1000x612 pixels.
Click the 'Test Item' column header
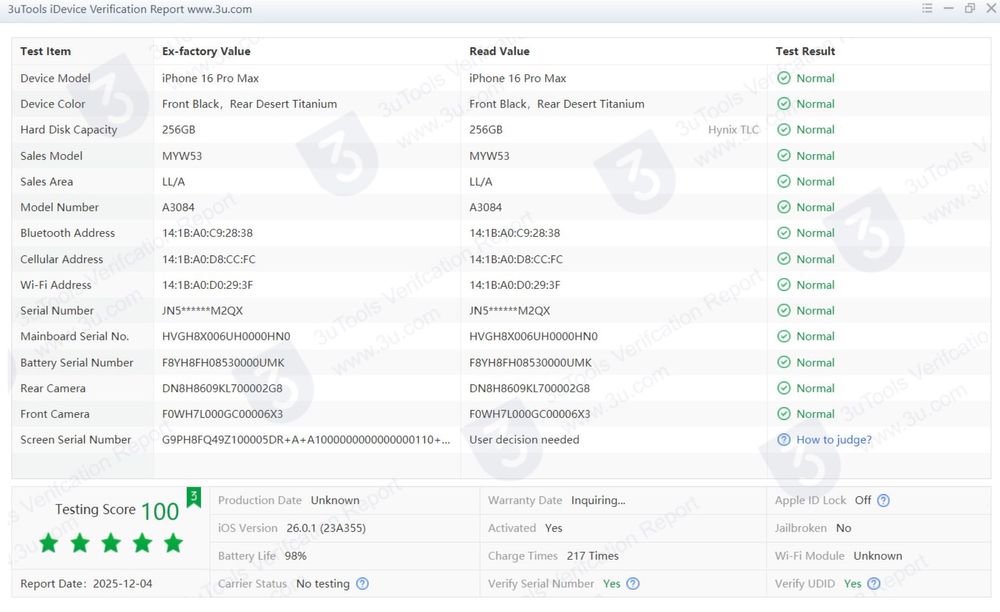pos(45,51)
